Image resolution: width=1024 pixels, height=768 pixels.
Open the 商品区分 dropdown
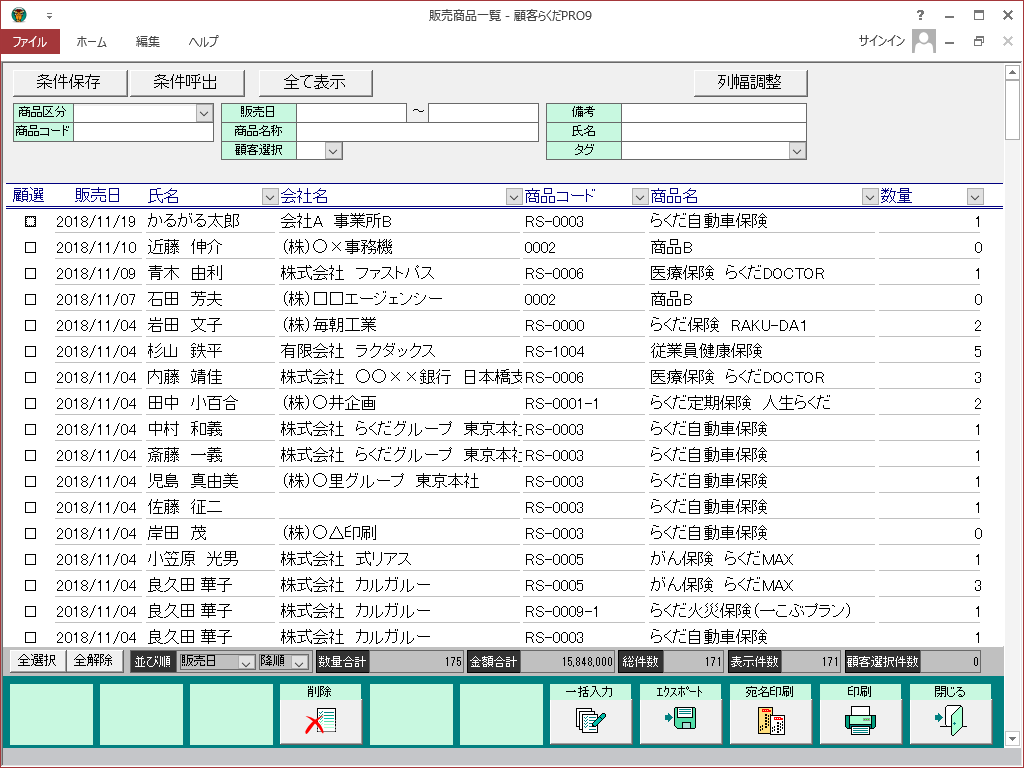(x=204, y=113)
